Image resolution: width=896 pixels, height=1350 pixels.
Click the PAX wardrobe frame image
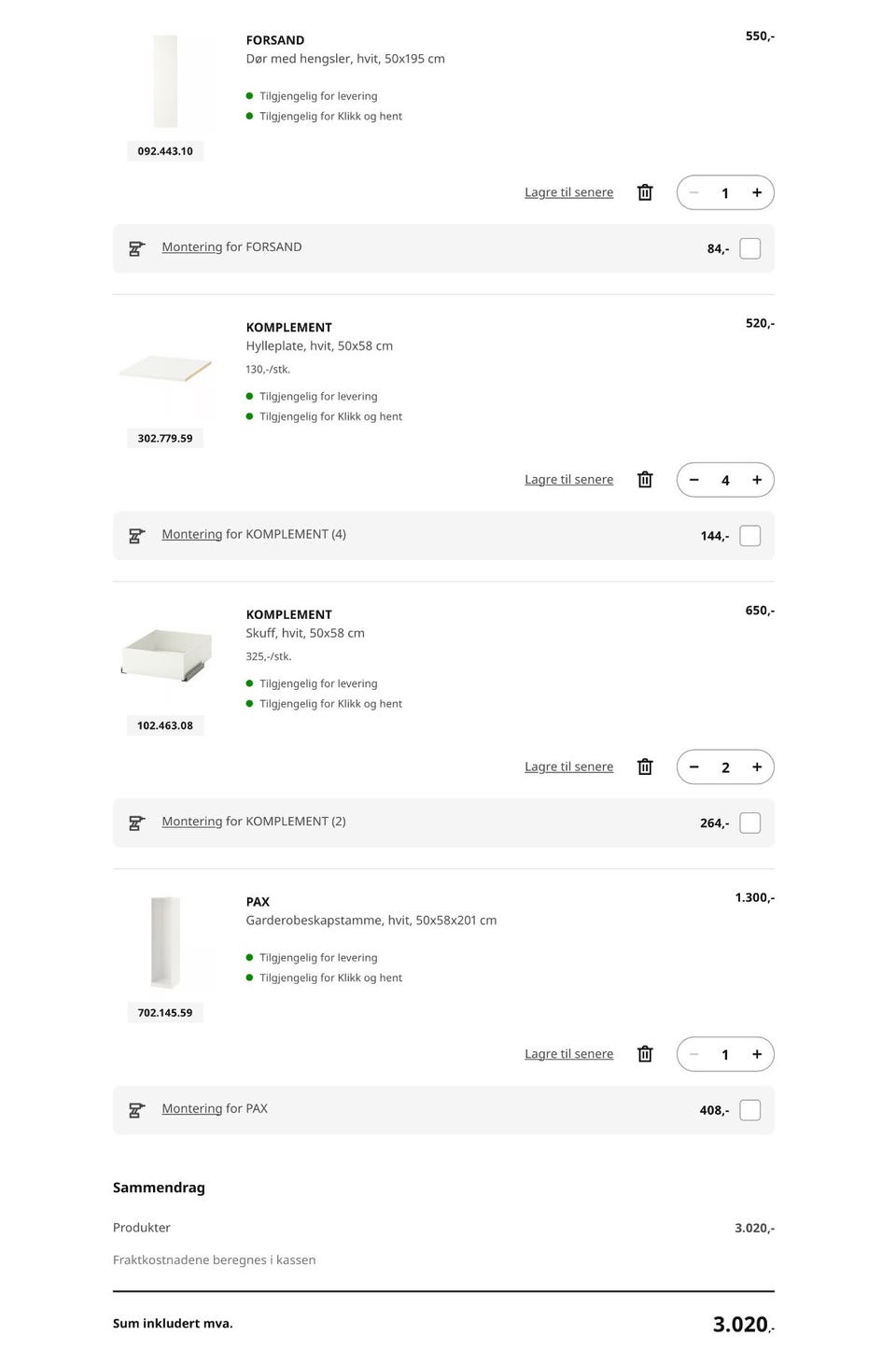coord(165,942)
